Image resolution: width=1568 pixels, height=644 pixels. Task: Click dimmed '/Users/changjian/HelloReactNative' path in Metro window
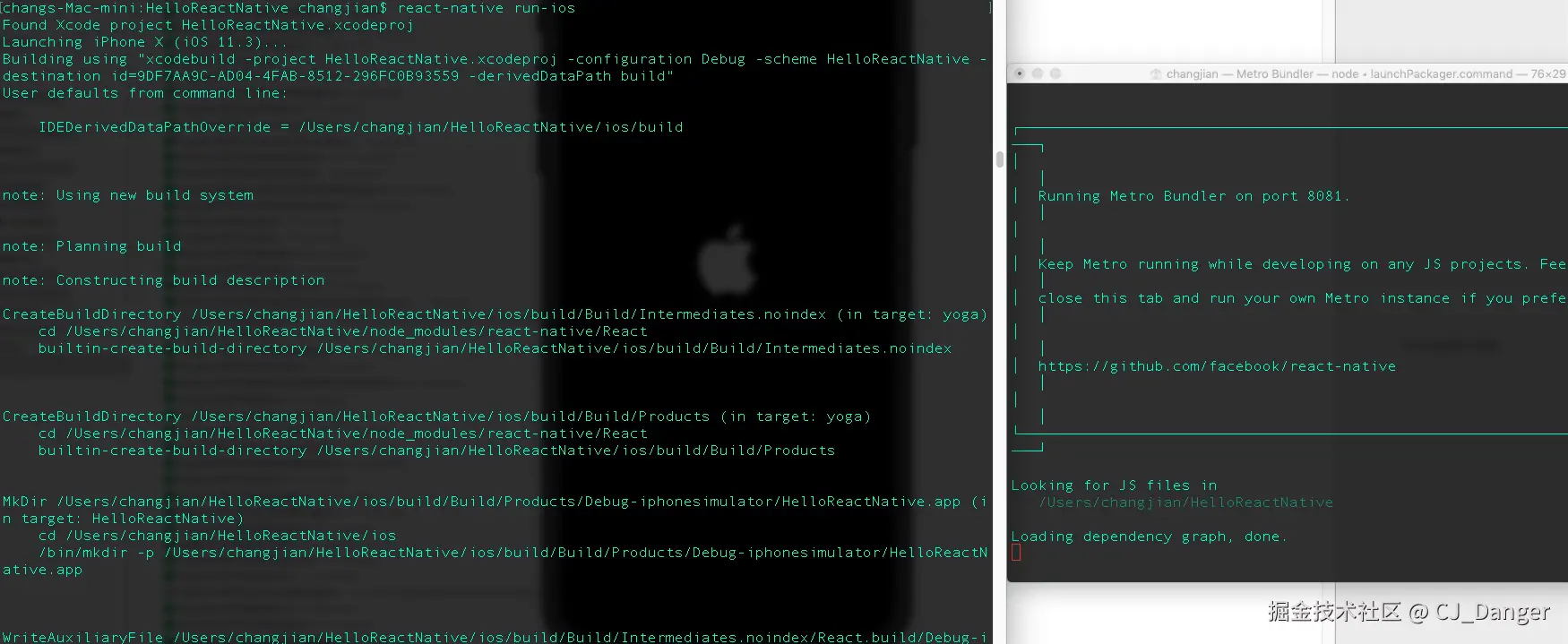click(x=1185, y=502)
